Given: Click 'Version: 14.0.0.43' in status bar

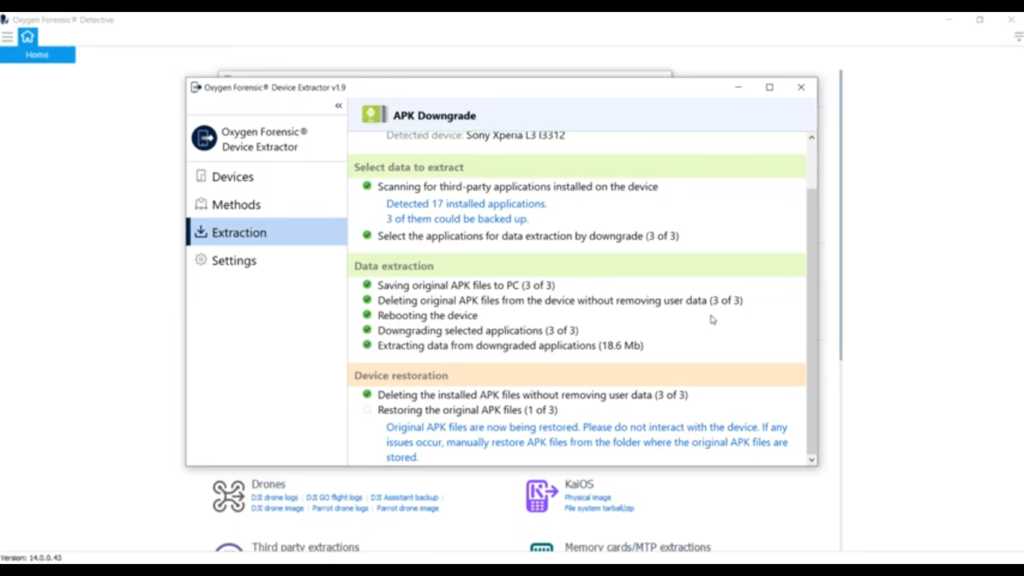Looking at the screenshot, I should point(31,558).
